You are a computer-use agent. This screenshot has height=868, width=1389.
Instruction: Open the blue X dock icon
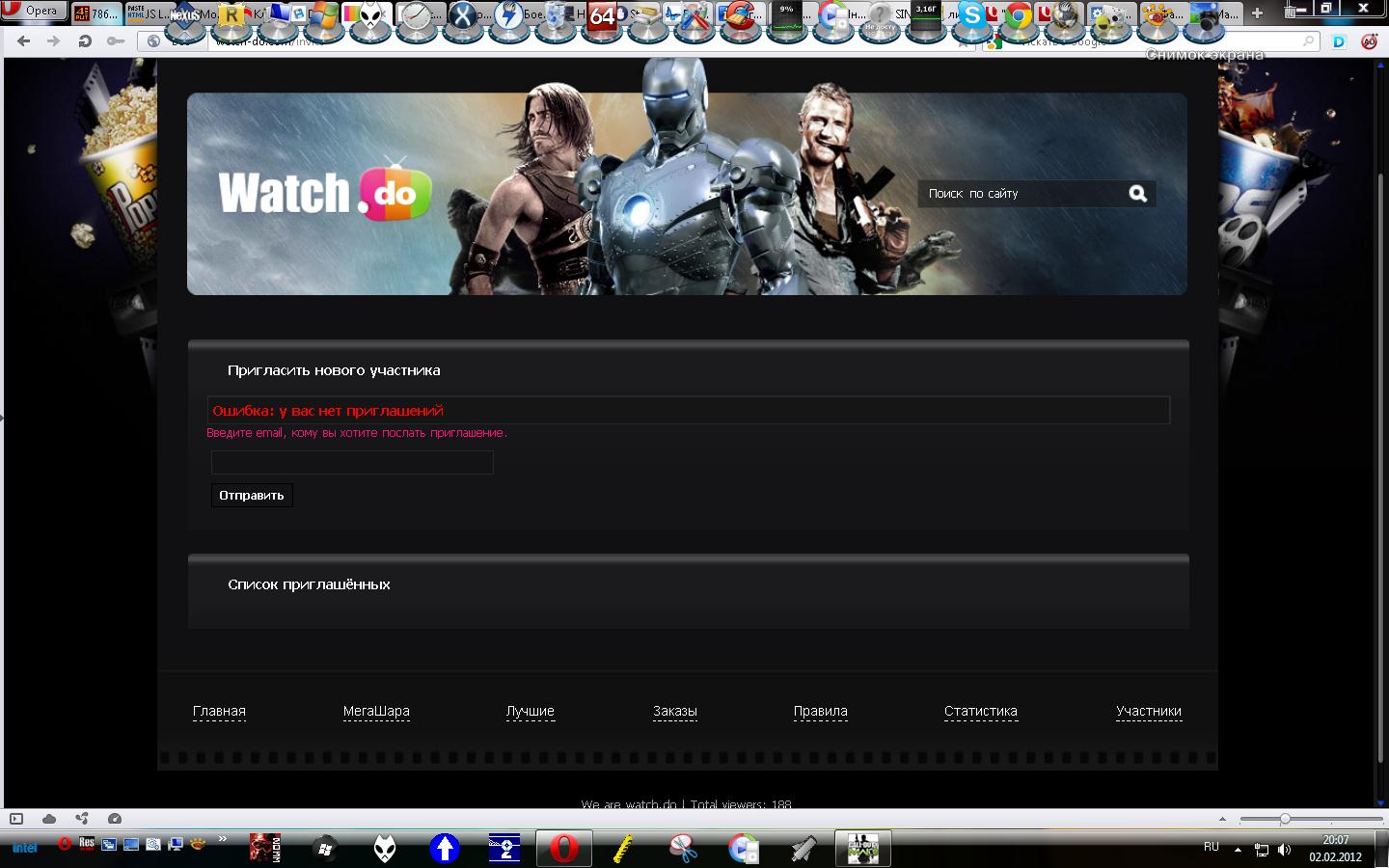[x=464, y=15]
